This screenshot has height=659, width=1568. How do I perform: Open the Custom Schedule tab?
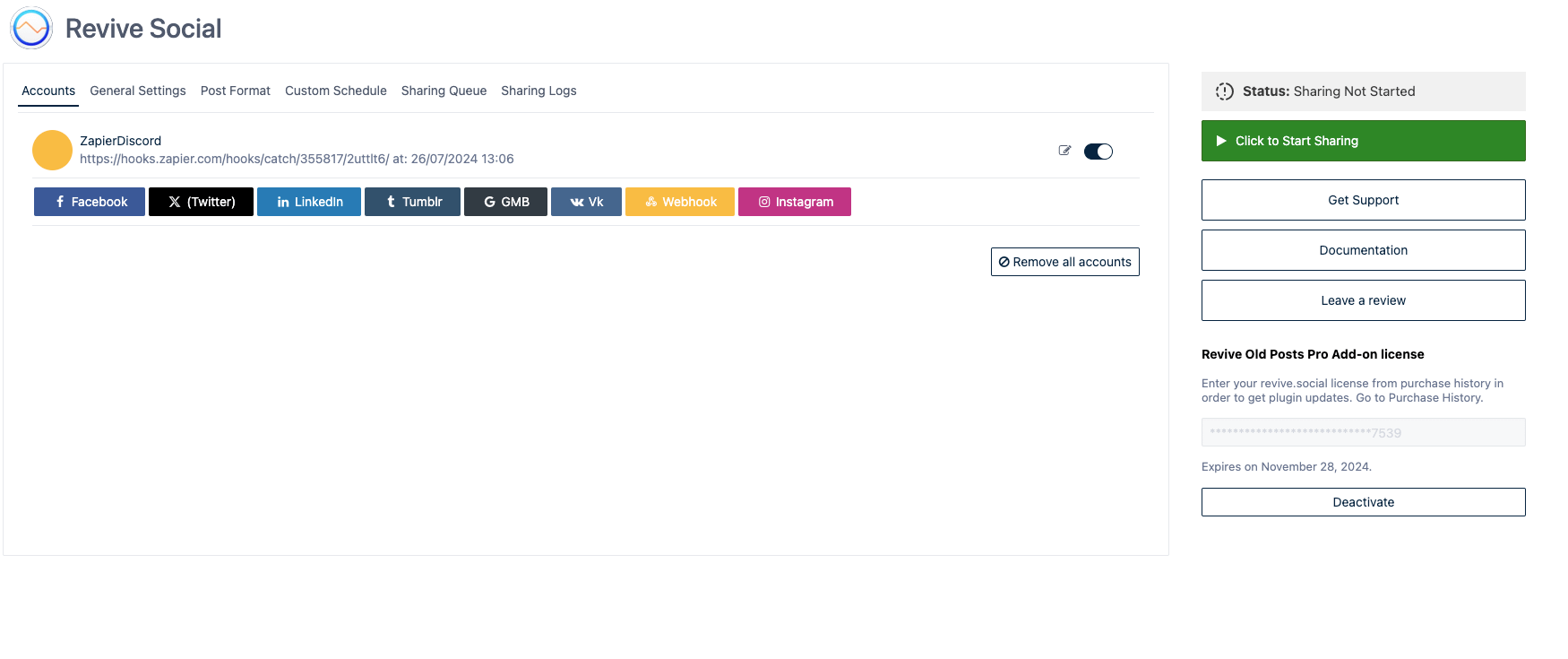pos(336,91)
